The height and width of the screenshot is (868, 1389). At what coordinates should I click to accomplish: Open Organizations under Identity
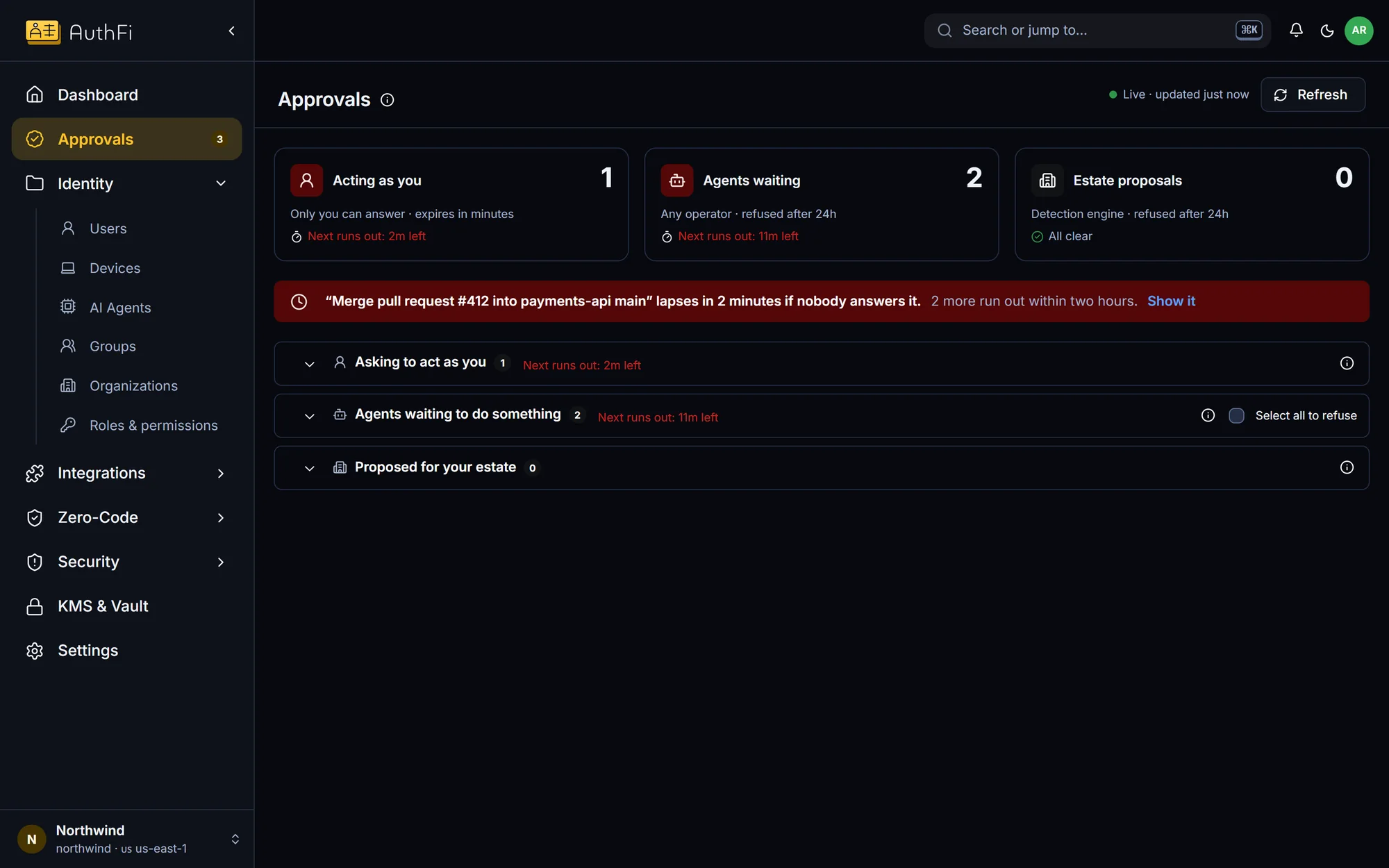click(145, 386)
